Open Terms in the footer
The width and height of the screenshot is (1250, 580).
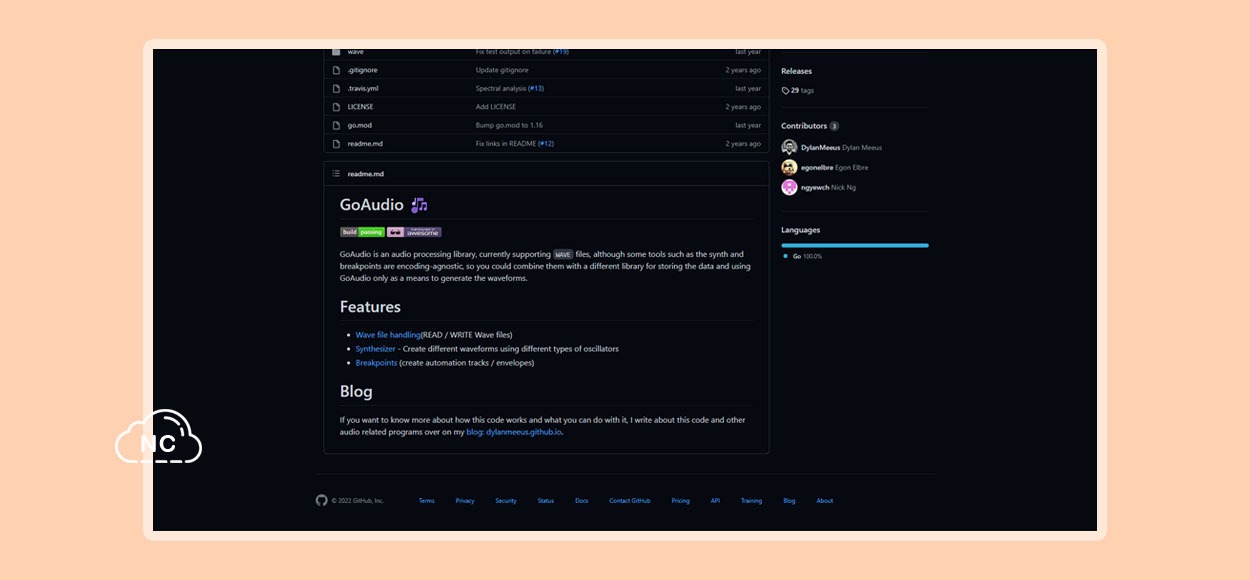[x=427, y=501]
